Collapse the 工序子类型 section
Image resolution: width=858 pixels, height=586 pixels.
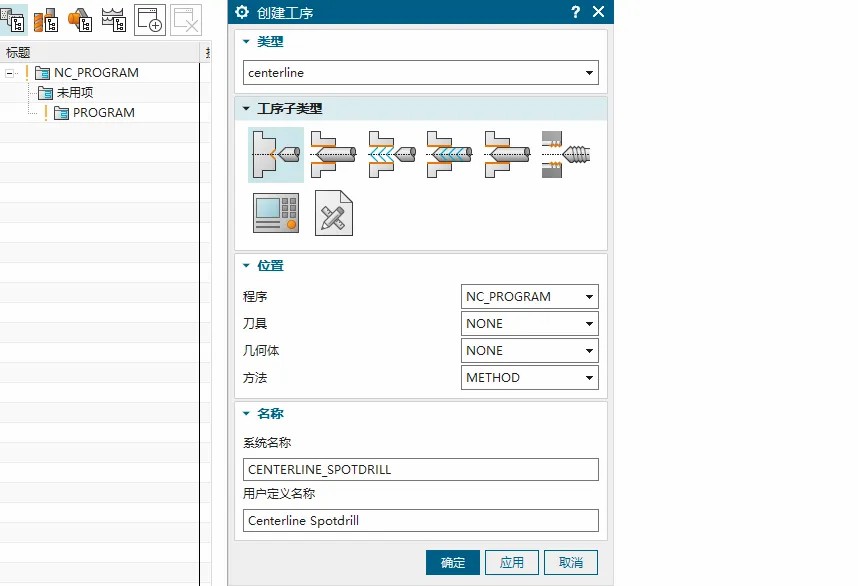(246, 108)
